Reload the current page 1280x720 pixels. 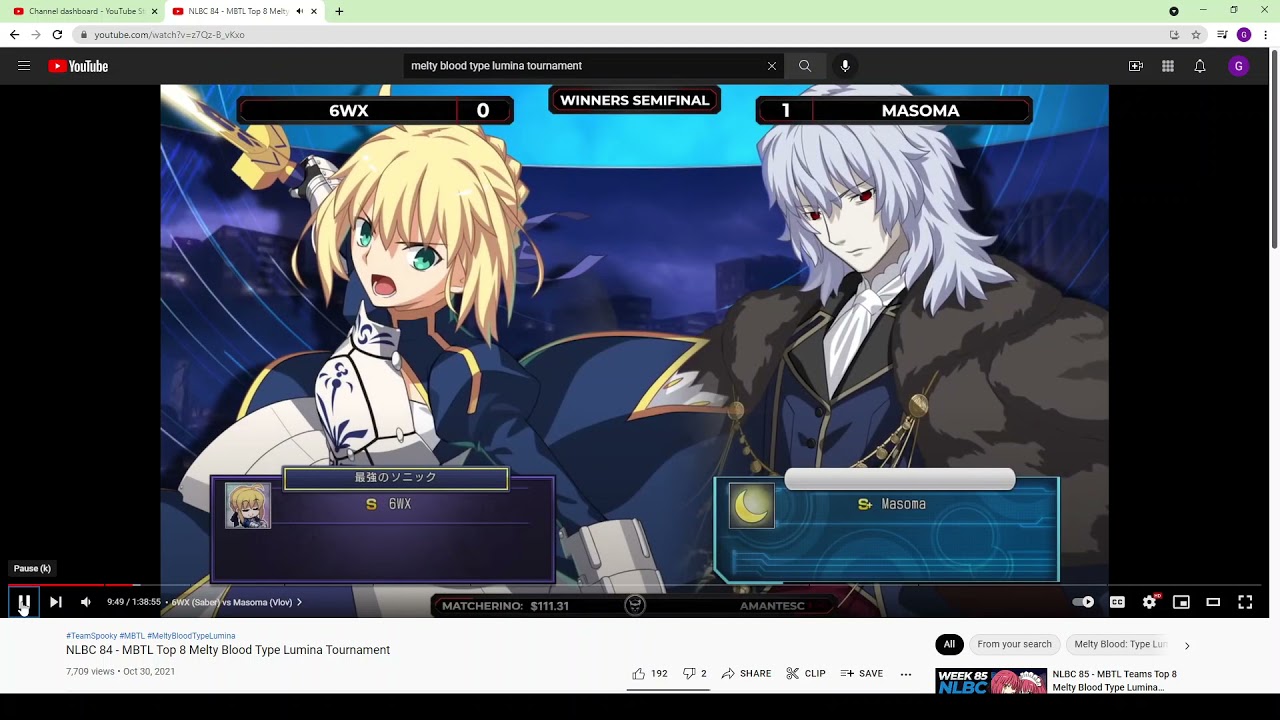(x=57, y=34)
